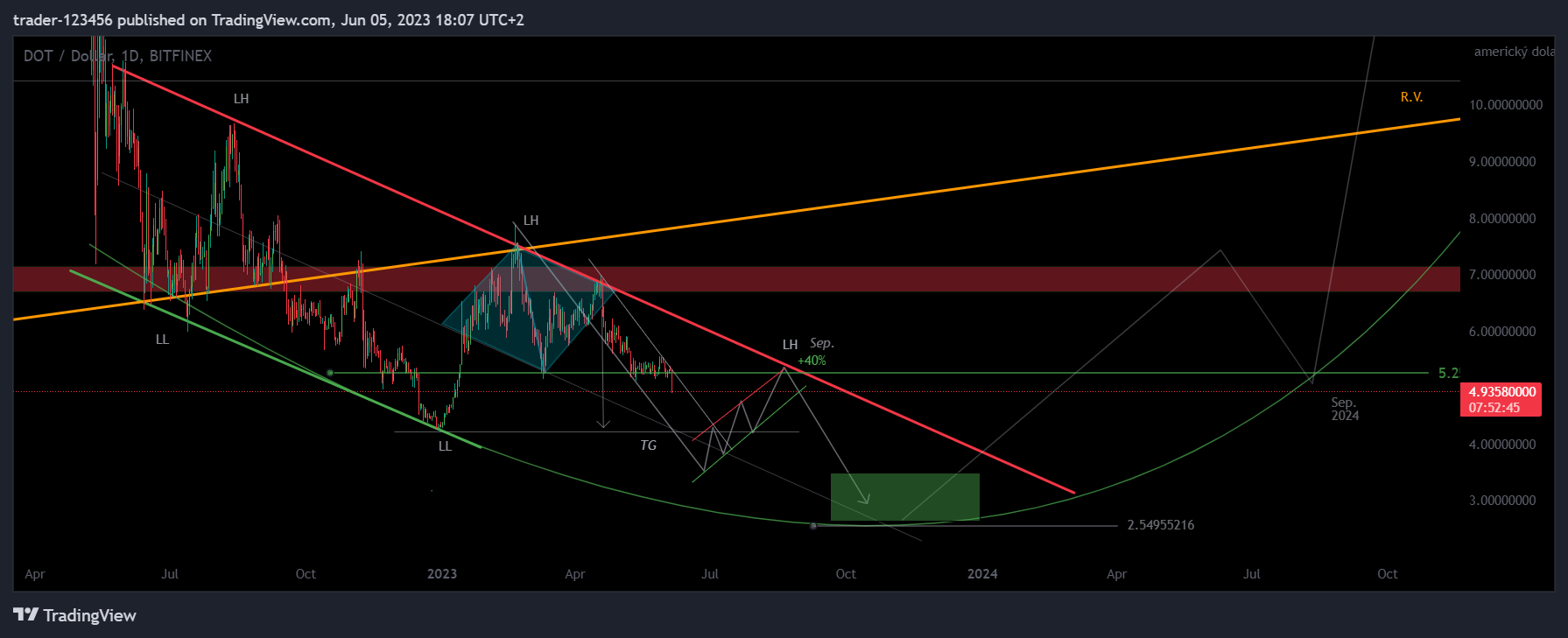Select the italic Sep. note above +40%

click(x=822, y=343)
